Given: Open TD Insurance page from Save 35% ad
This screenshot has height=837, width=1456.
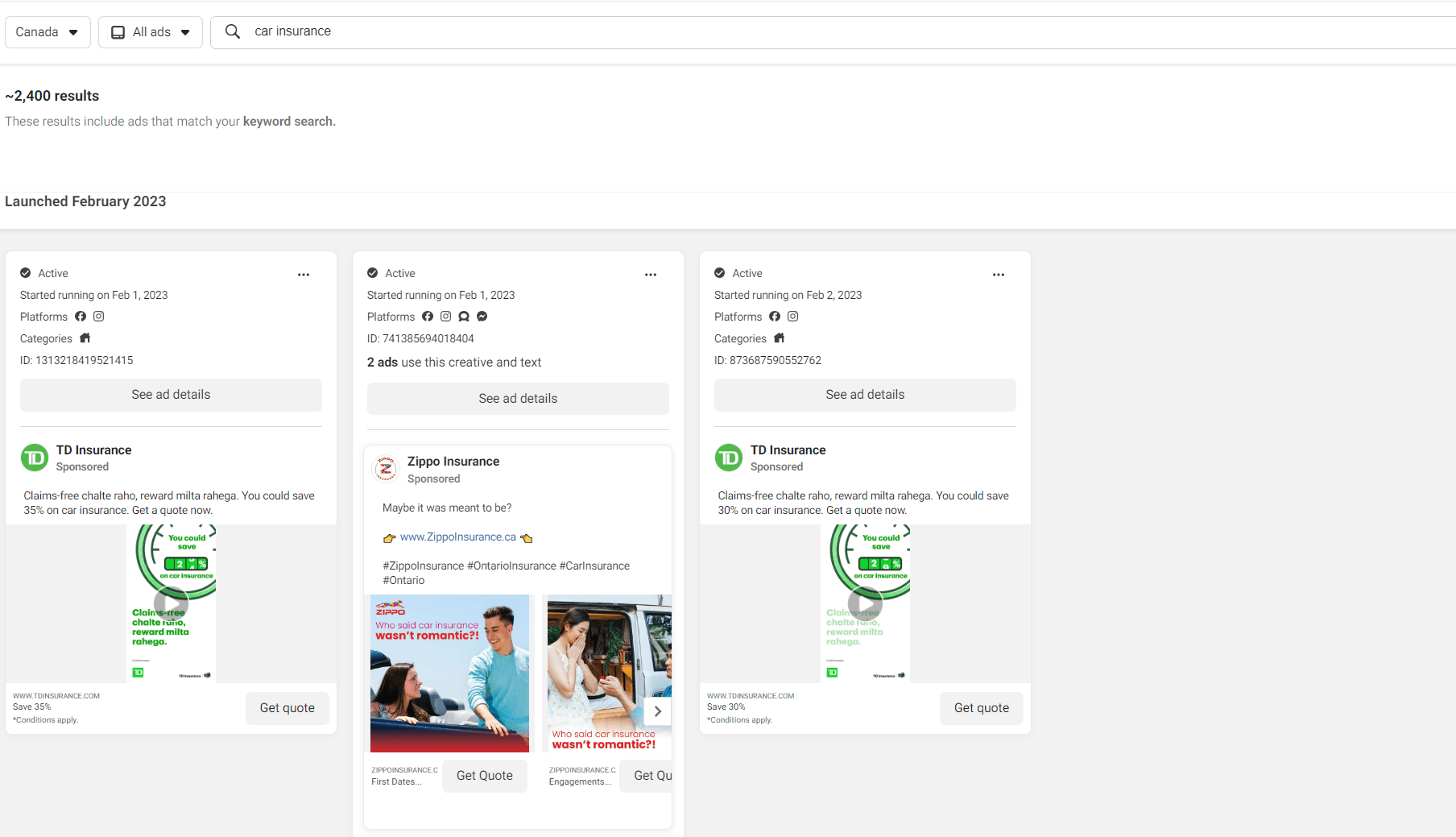Looking at the screenshot, I should (93, 450).
